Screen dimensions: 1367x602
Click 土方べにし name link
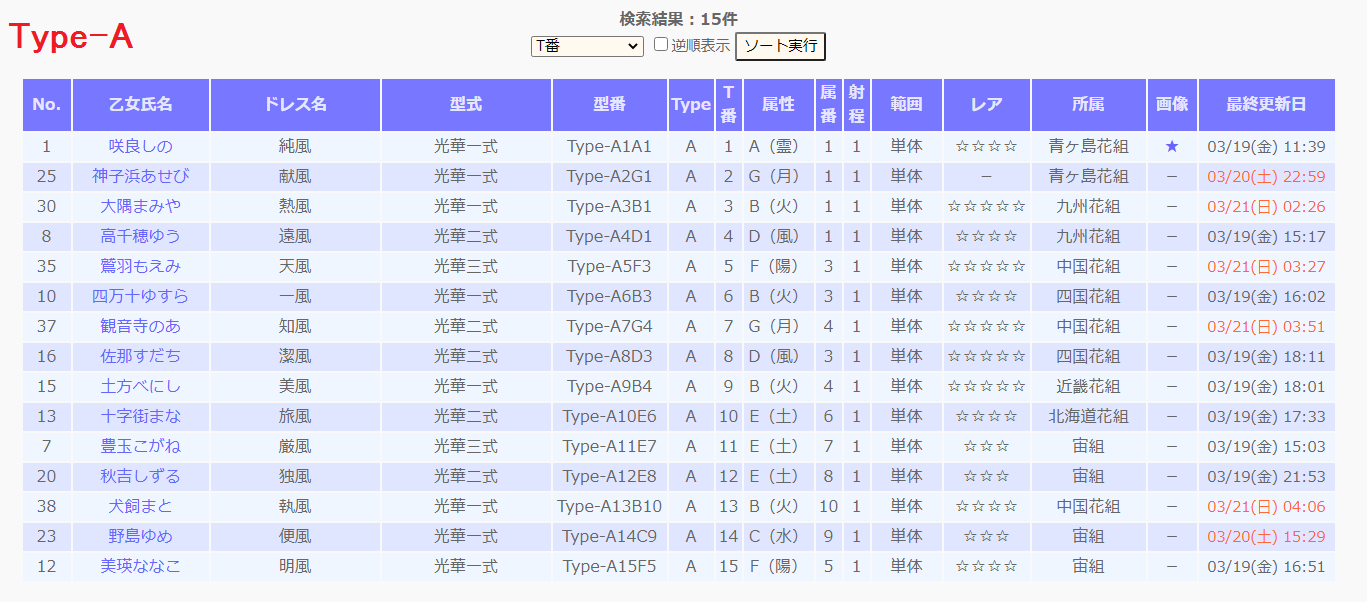click(141, 387)
